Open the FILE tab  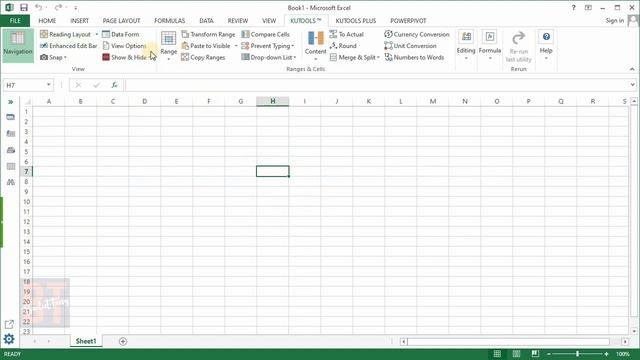click(x=15, y=20)
